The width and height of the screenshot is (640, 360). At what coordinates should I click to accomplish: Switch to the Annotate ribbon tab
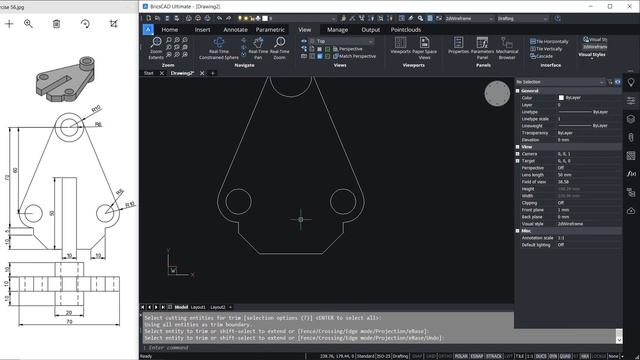coord(236,30)
